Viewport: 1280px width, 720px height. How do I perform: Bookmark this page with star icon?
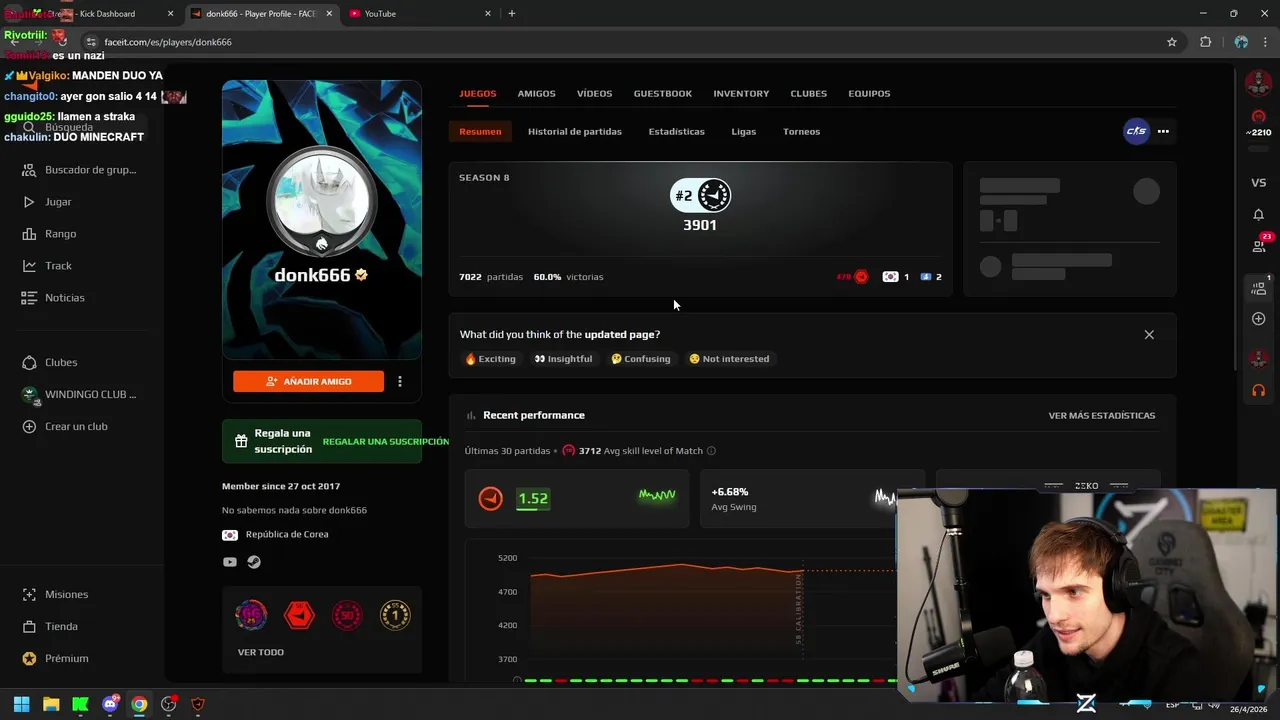pyautogui.click(x=1172, y=42)
